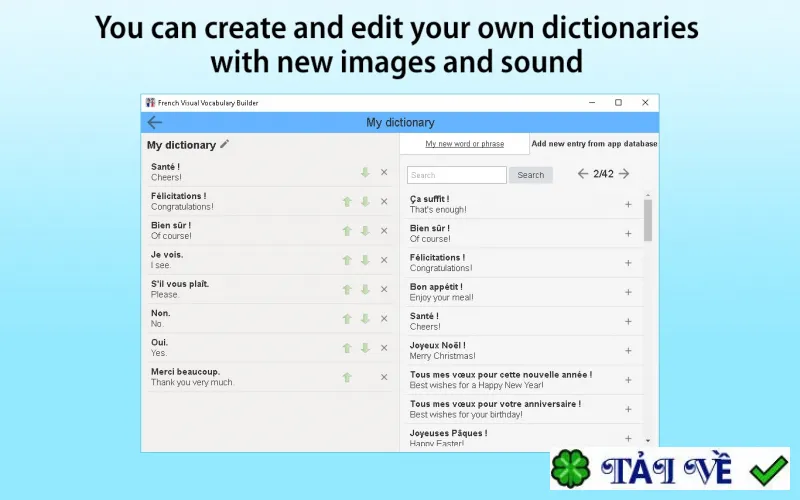The image size is (800, 500).
Task: Move S'il vous plaît. entry up
Action: [347, 289]
